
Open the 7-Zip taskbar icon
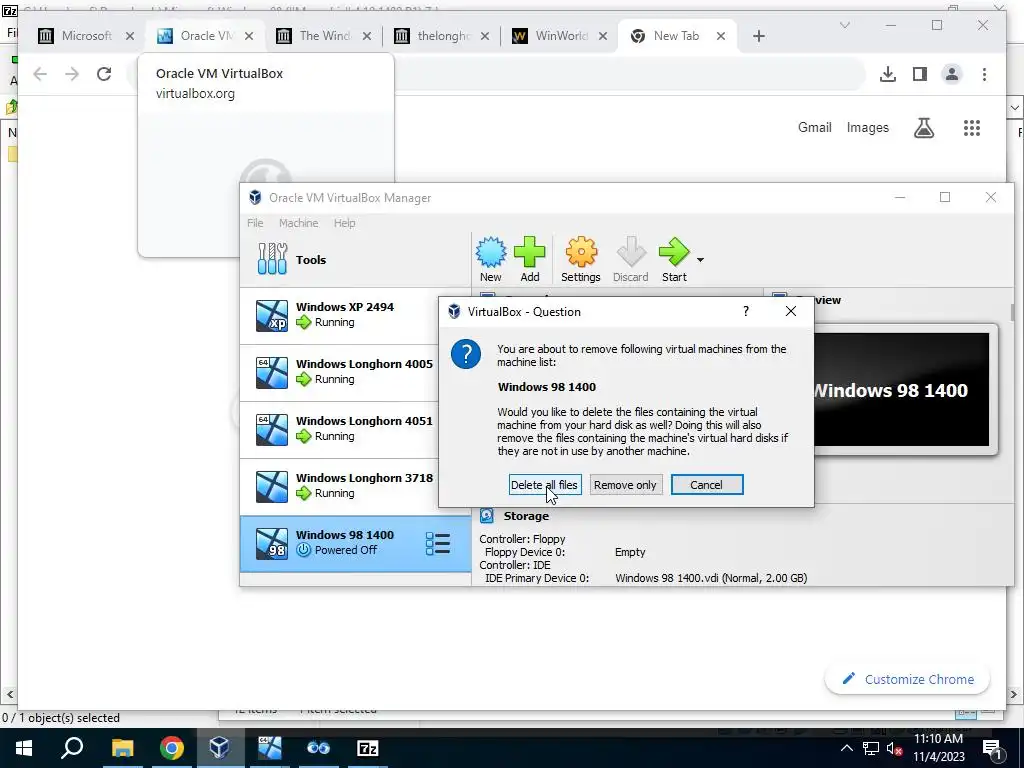(368, 748)
